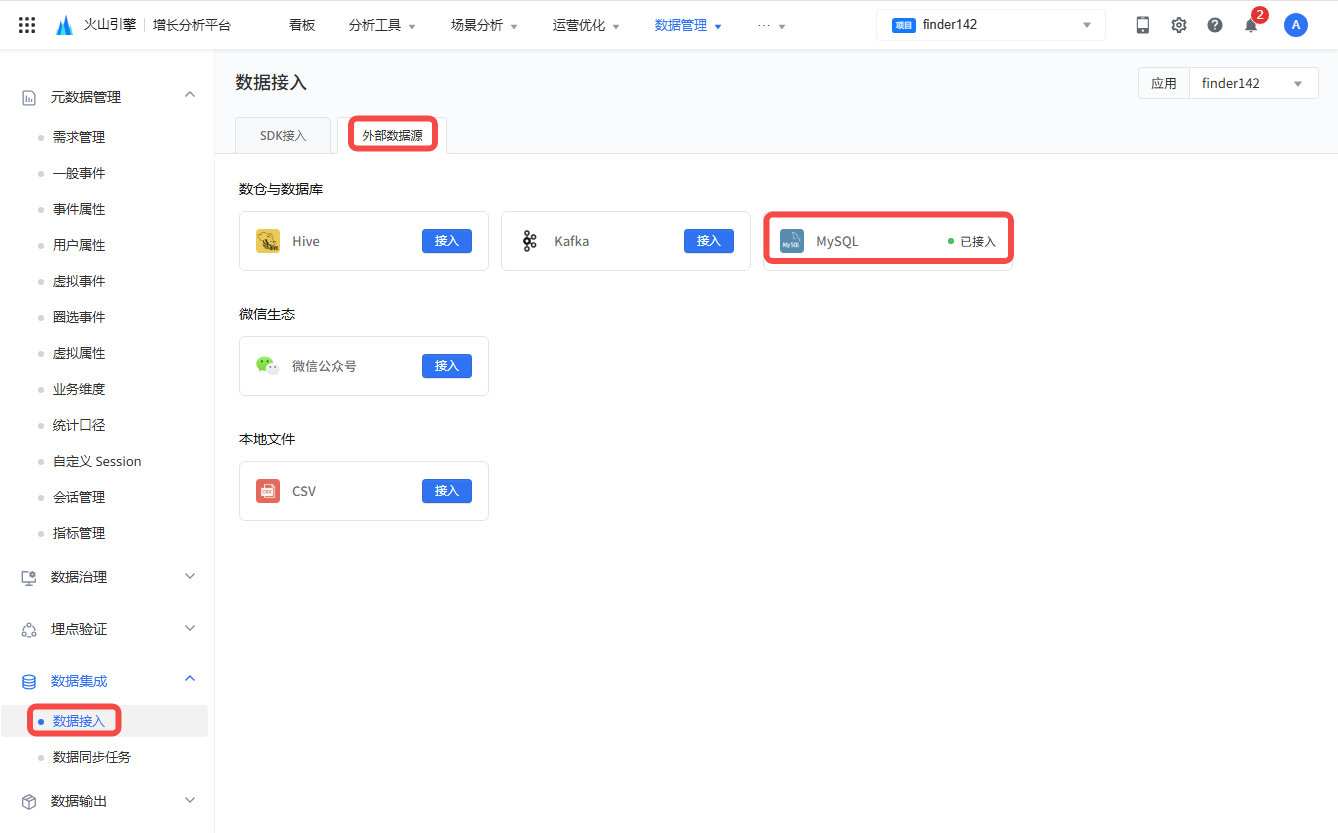This screenshot has height=833, width=1338.
Task: Open 会话管理 in sidebar
Action: click(79, 497)
